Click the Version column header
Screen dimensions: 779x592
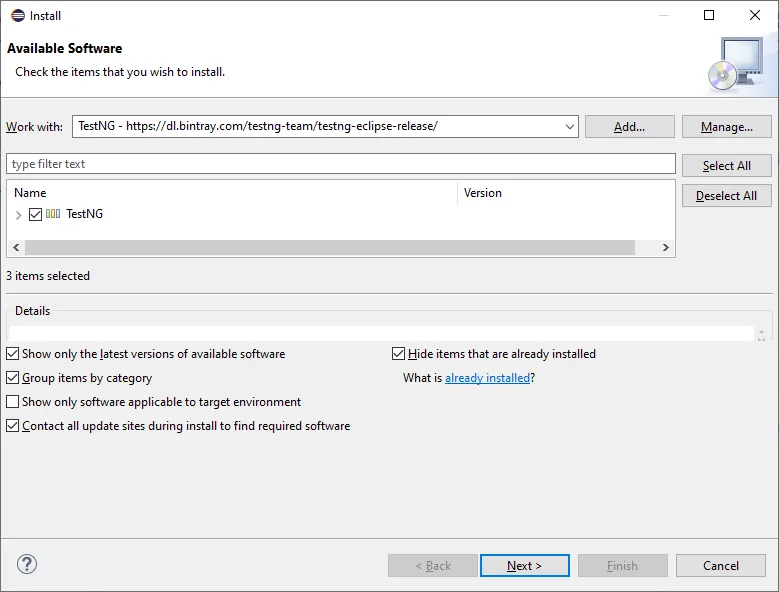483,193
